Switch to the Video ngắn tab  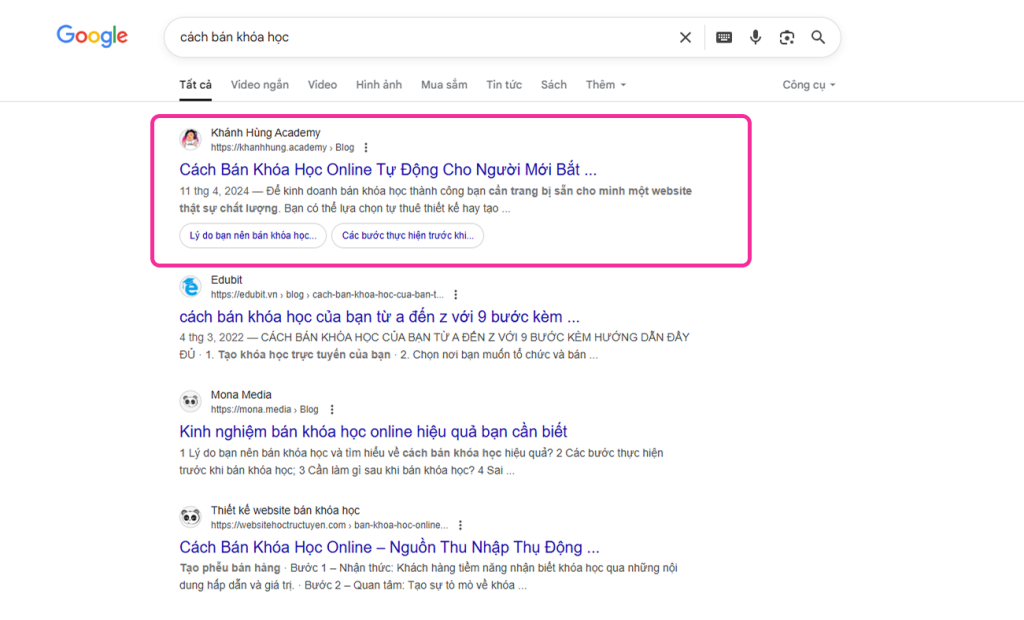(x=259, y=85)
